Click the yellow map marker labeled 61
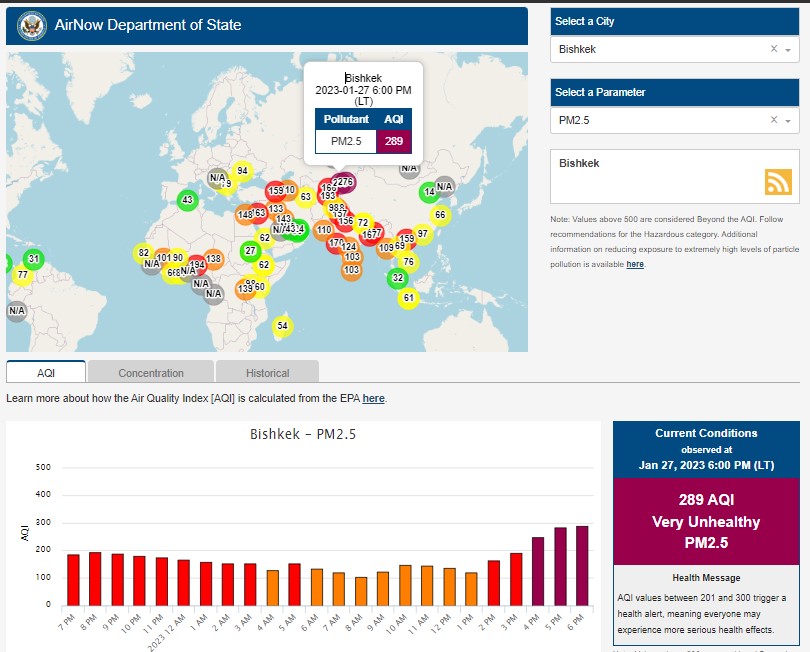This screenshot has width=810, height=652. (x=408, y=298)
